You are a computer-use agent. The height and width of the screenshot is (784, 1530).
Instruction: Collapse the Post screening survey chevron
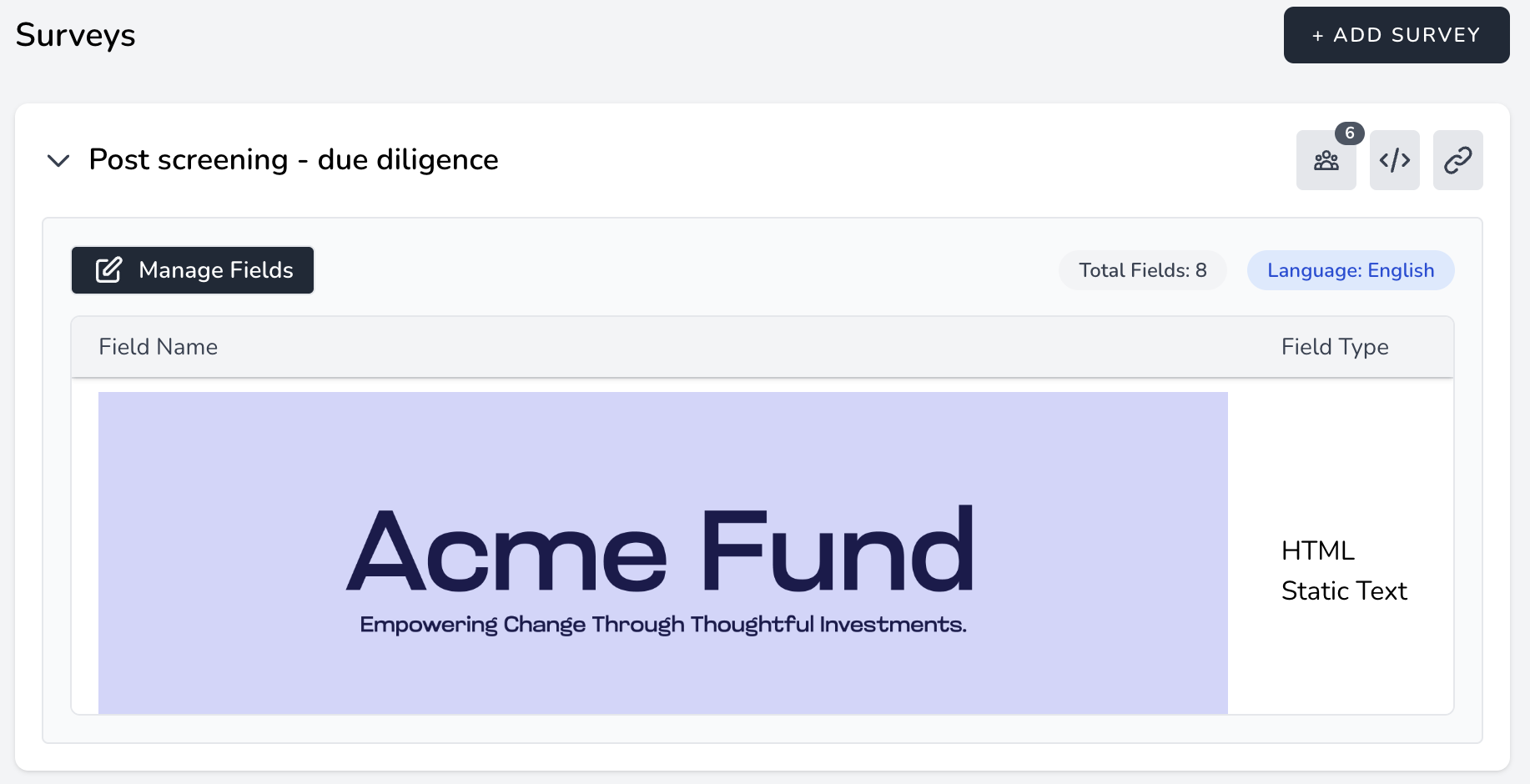(x=58, y=160)
